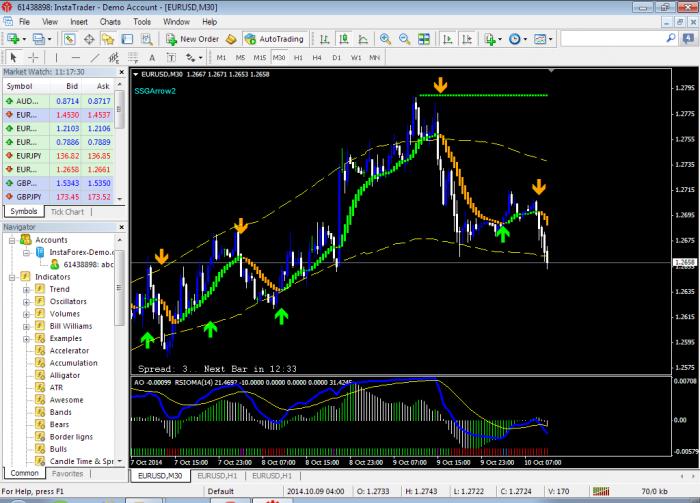This screenshot has width=700, height=503.
Task: Select the horizontal line drawing tool
Action: point(75,58)
